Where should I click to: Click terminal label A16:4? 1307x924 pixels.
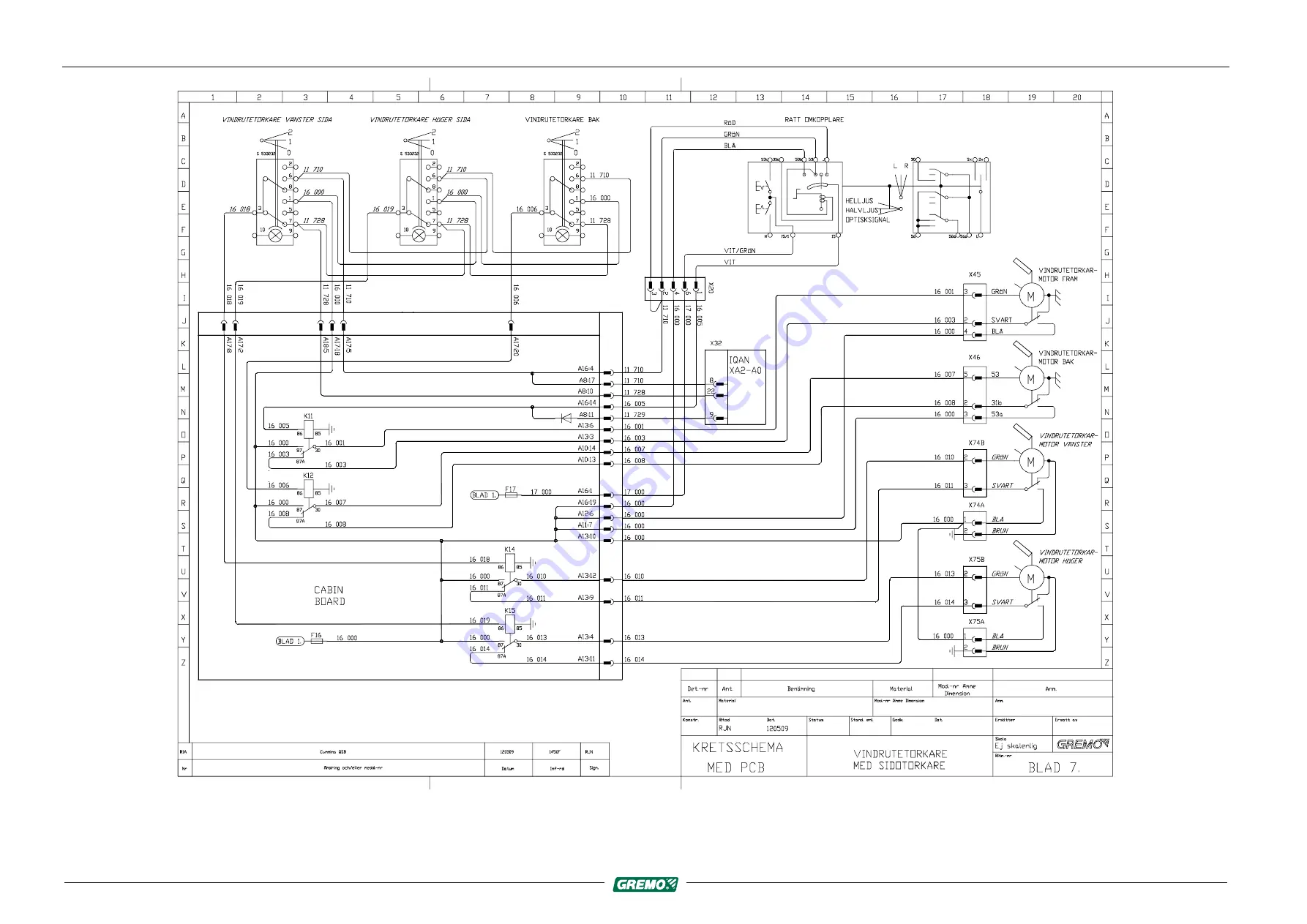click(586, 369)
